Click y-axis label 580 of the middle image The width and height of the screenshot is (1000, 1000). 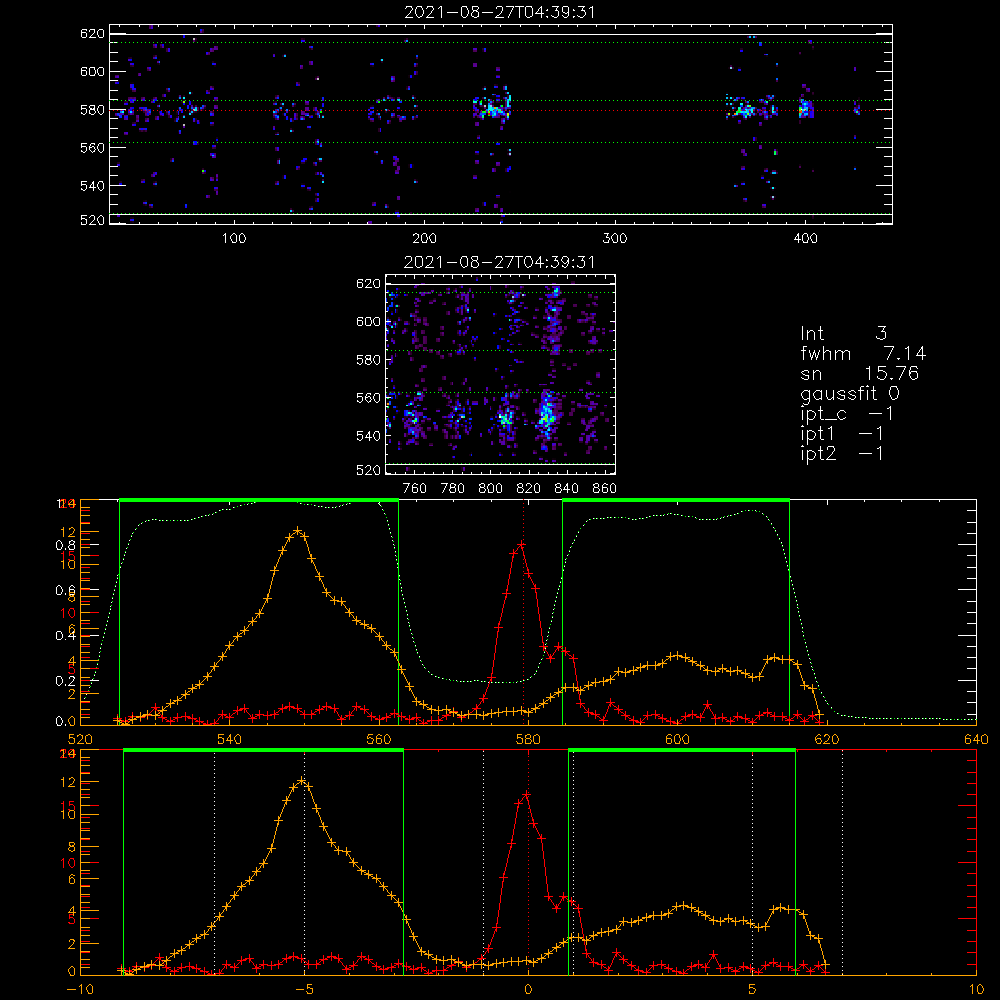(x=368, y=360)
